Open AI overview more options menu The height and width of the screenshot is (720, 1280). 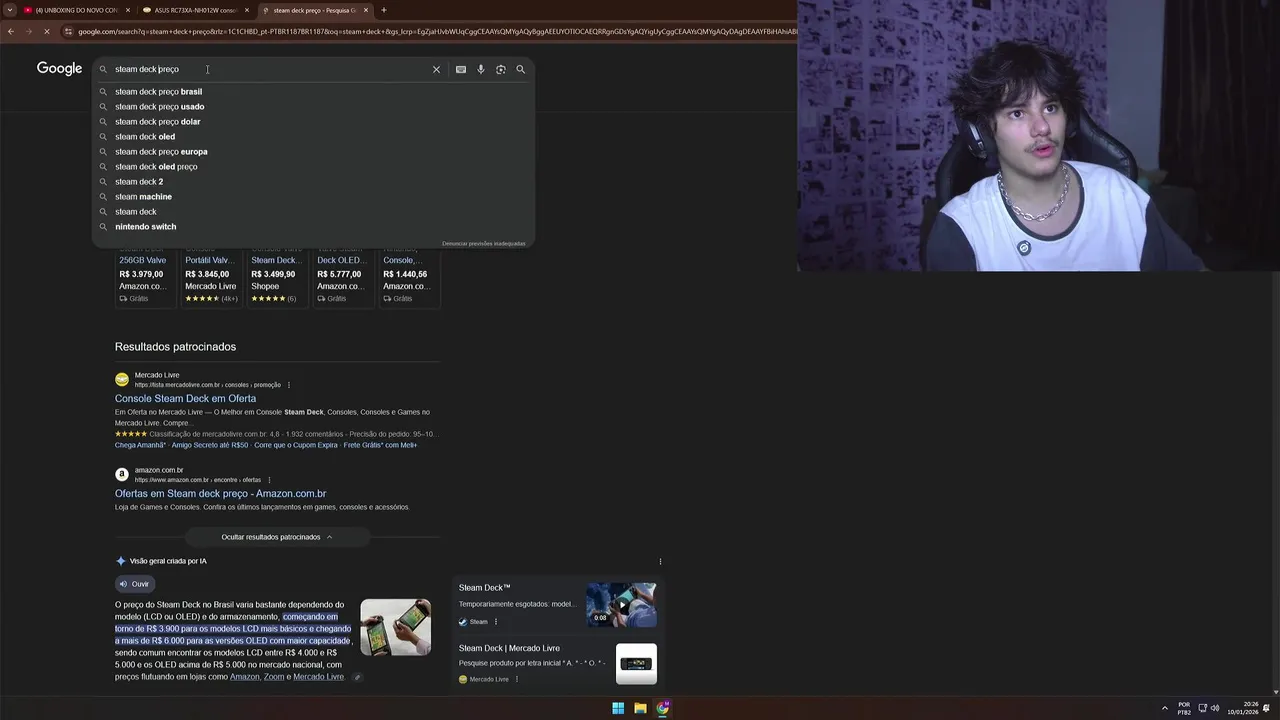click(660, 561)
